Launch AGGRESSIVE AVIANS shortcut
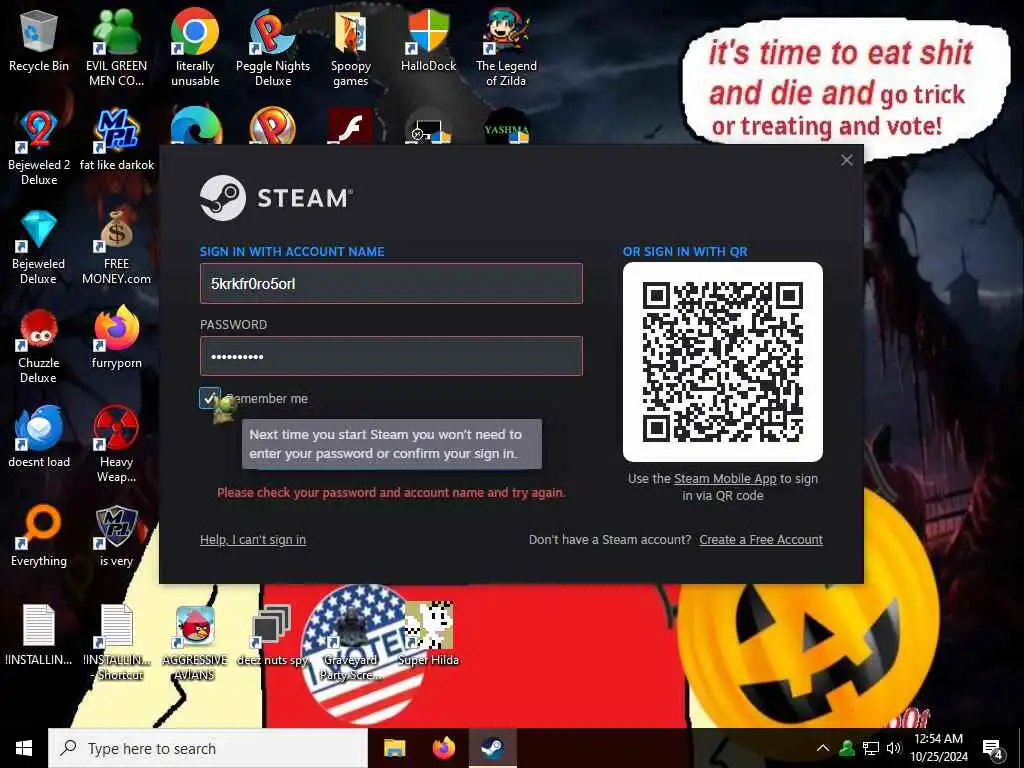This screenshot has height=768, width=1024. tap(195, 643)
